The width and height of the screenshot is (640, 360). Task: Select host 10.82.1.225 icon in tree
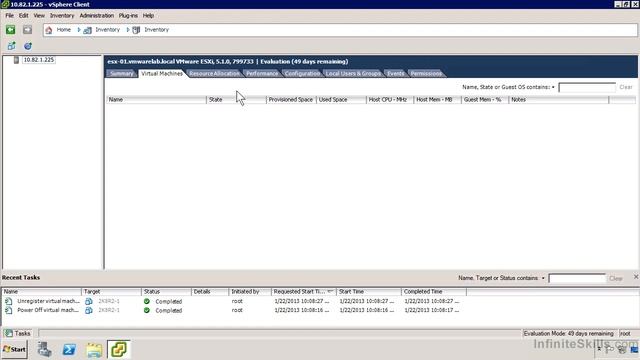pyautogui.click(x=16, y=60)
